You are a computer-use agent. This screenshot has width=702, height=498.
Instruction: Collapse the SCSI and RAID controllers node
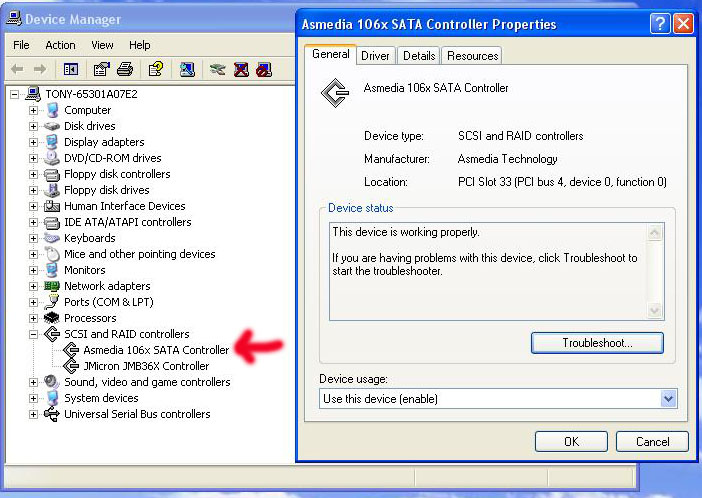click(33, 334)
